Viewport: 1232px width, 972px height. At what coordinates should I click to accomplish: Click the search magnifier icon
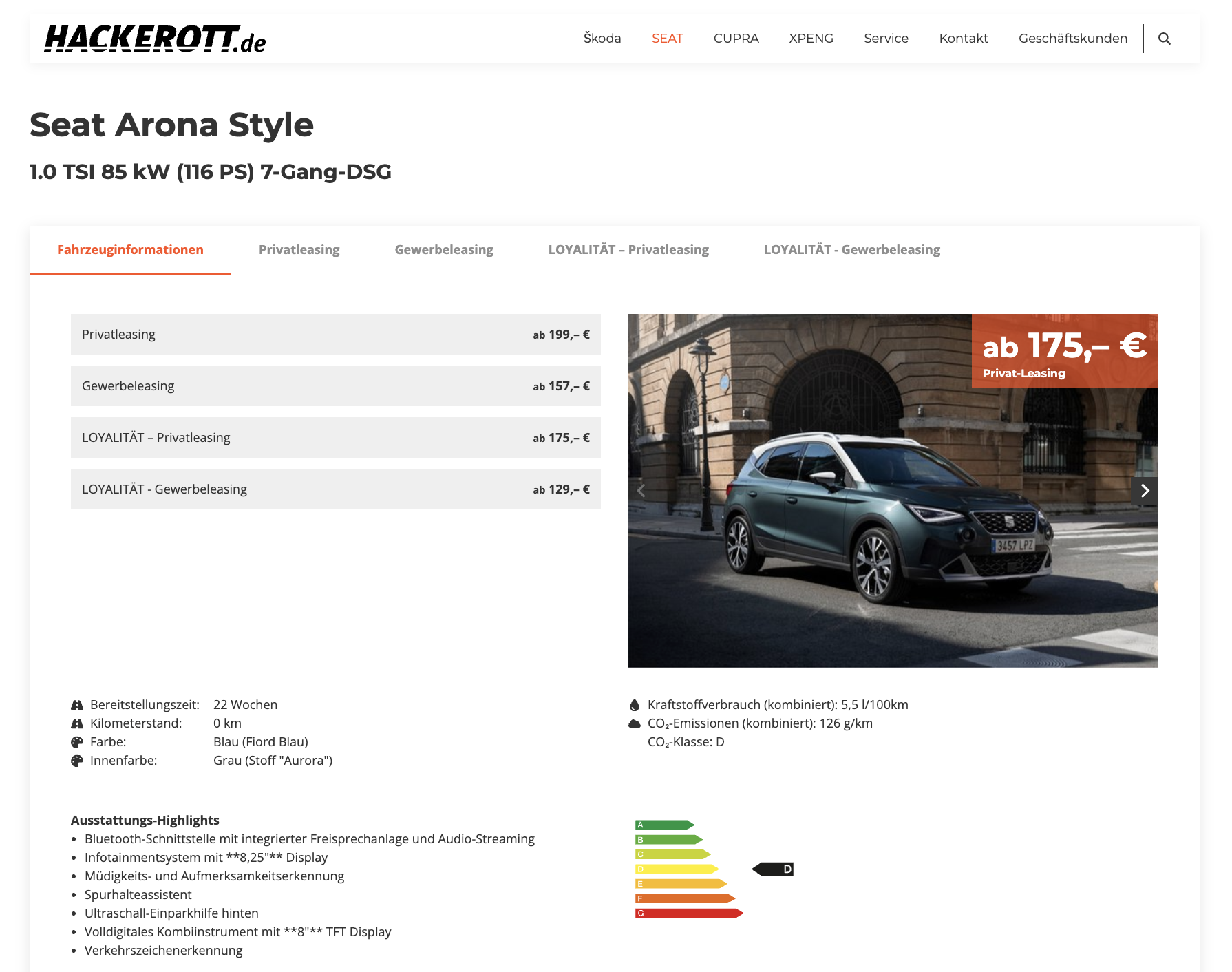1164,39
